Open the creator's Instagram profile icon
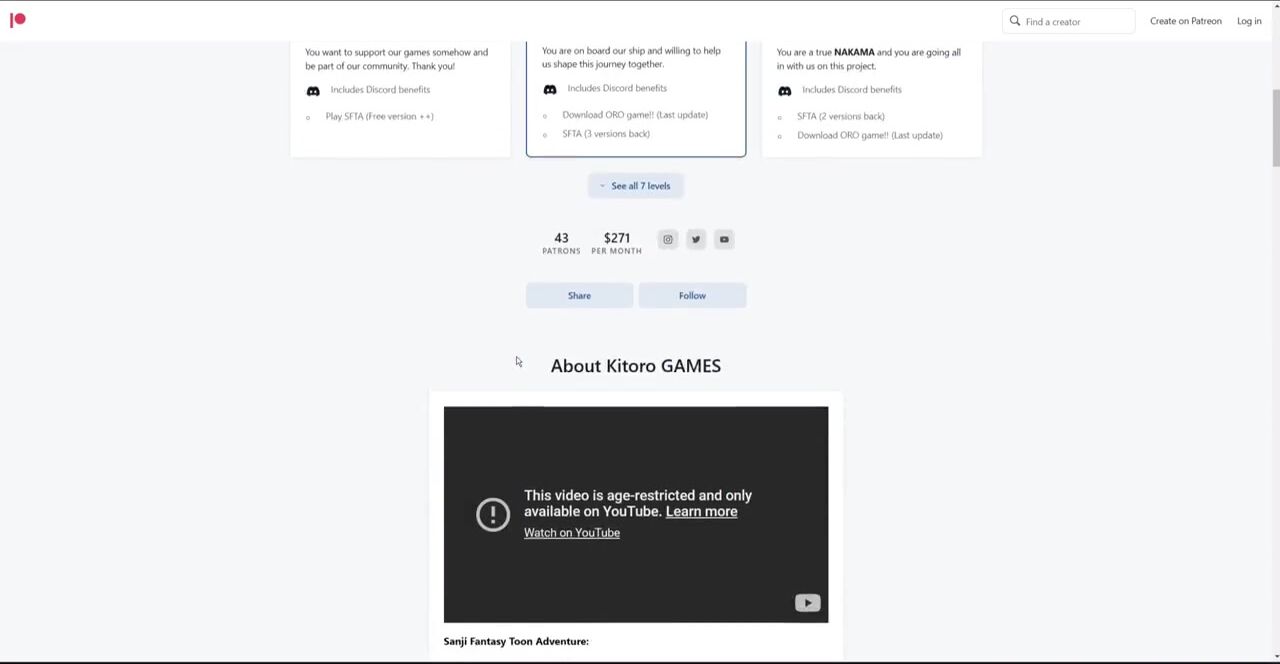The image size is (1280, 664). [668, 239]
